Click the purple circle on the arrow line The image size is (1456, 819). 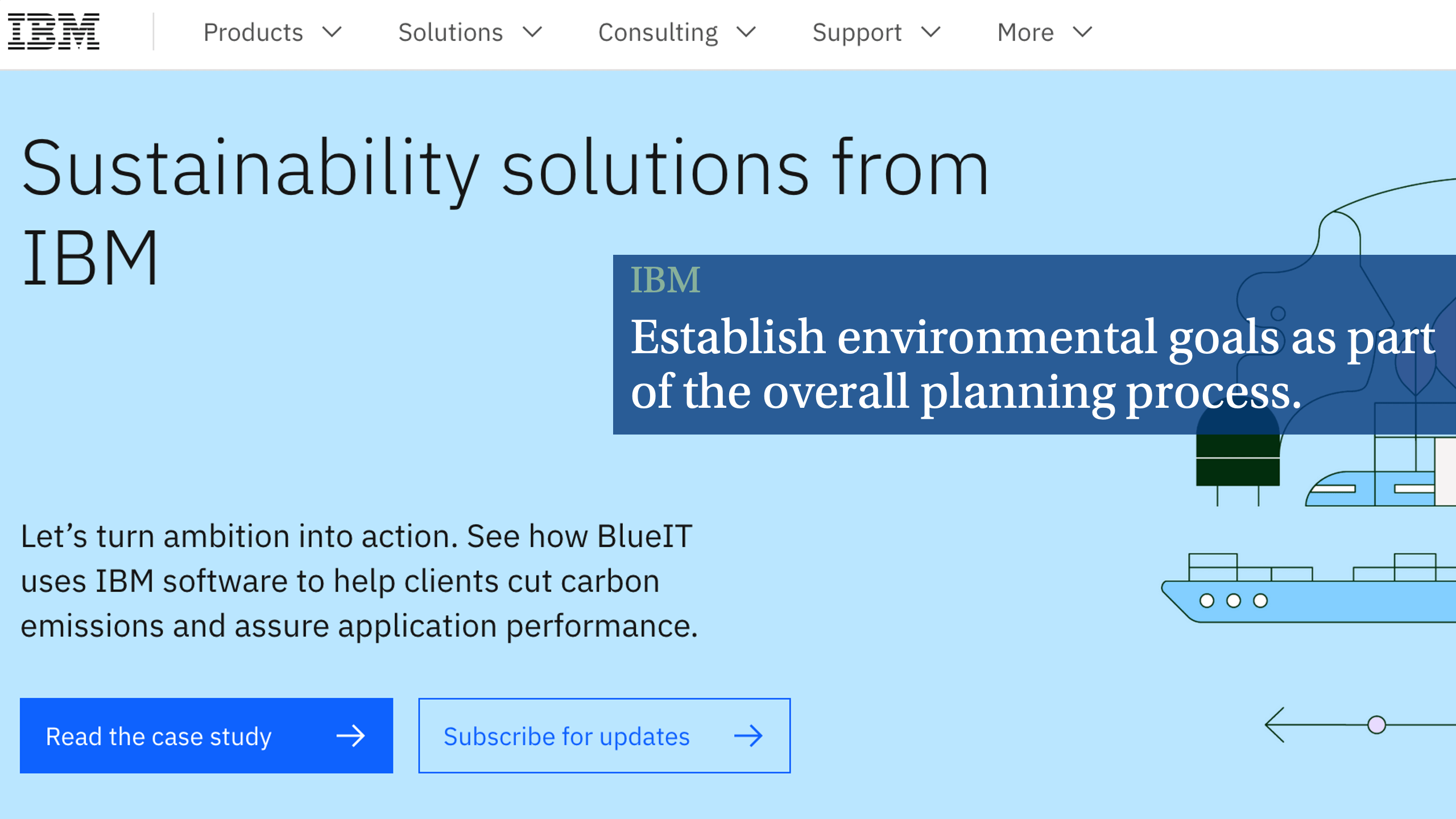point(1376,725)
